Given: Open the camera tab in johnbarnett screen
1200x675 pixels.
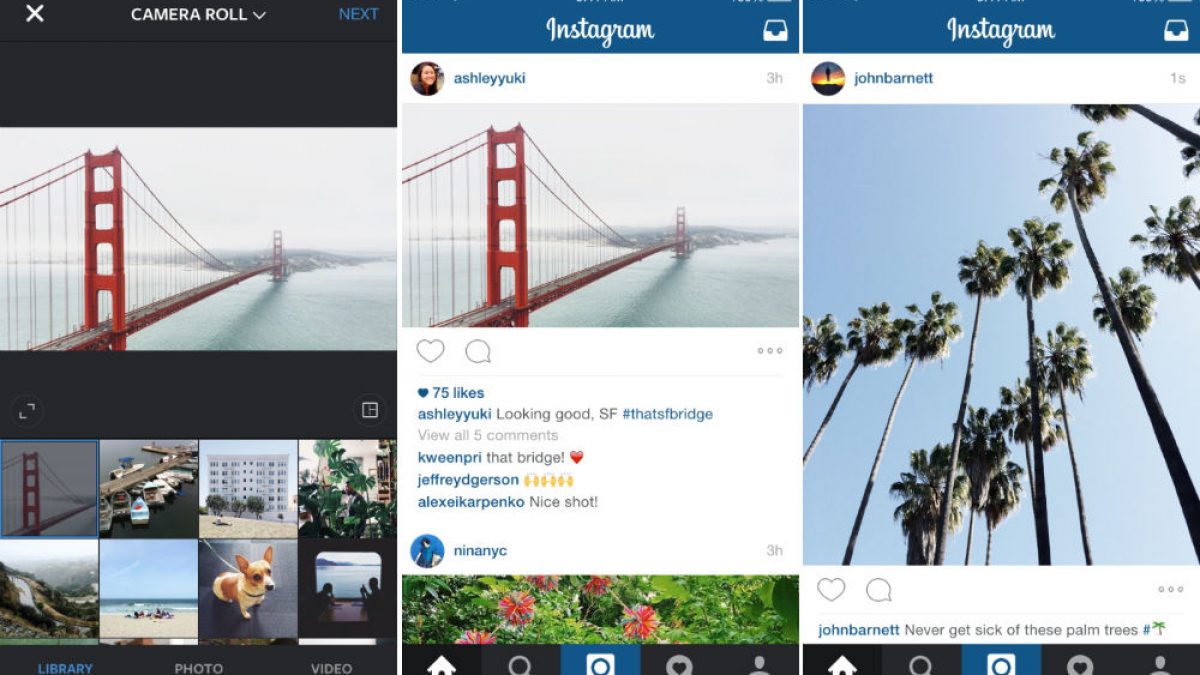Looking at the screenshot, I should [1001, 660].
